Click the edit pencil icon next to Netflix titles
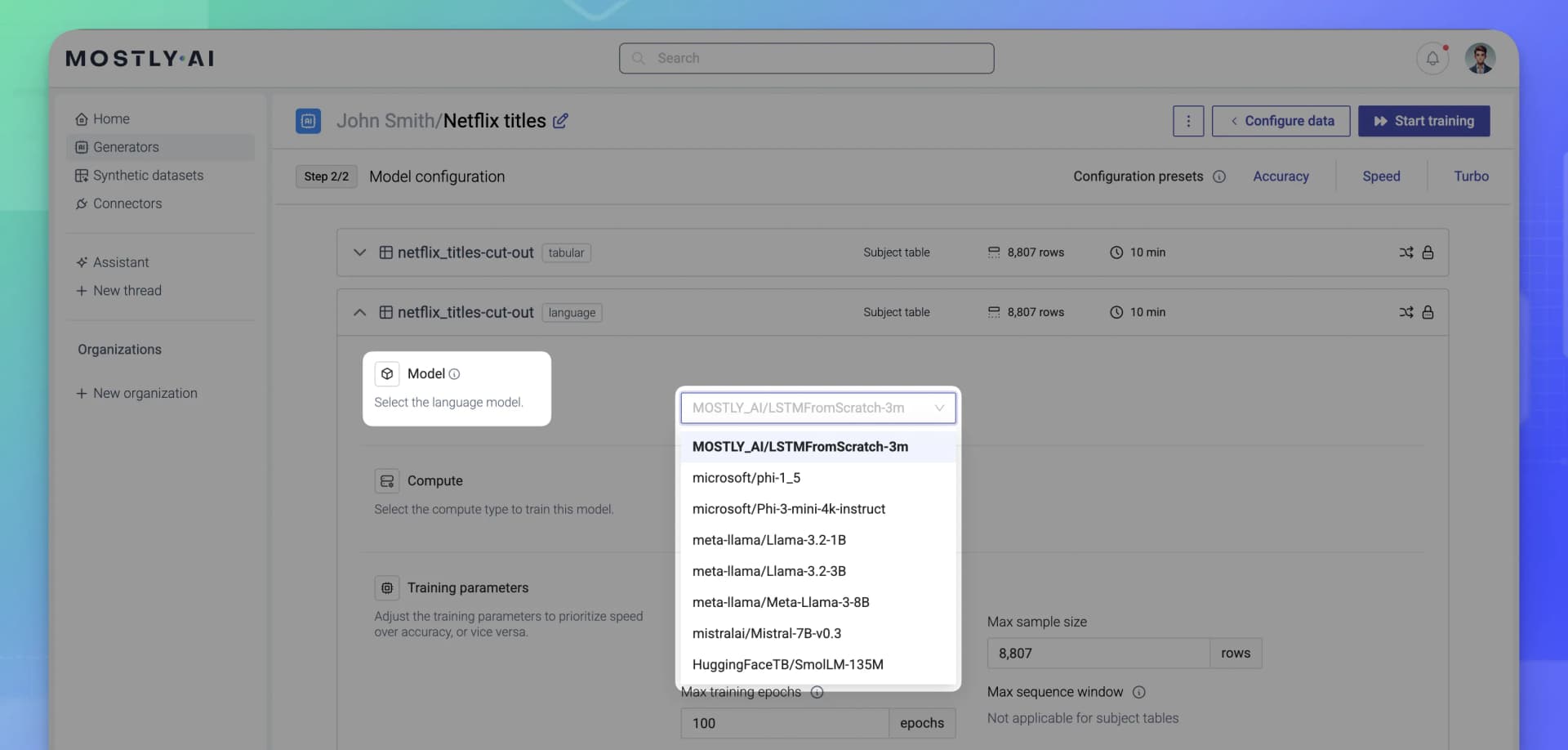 (560, 121)
